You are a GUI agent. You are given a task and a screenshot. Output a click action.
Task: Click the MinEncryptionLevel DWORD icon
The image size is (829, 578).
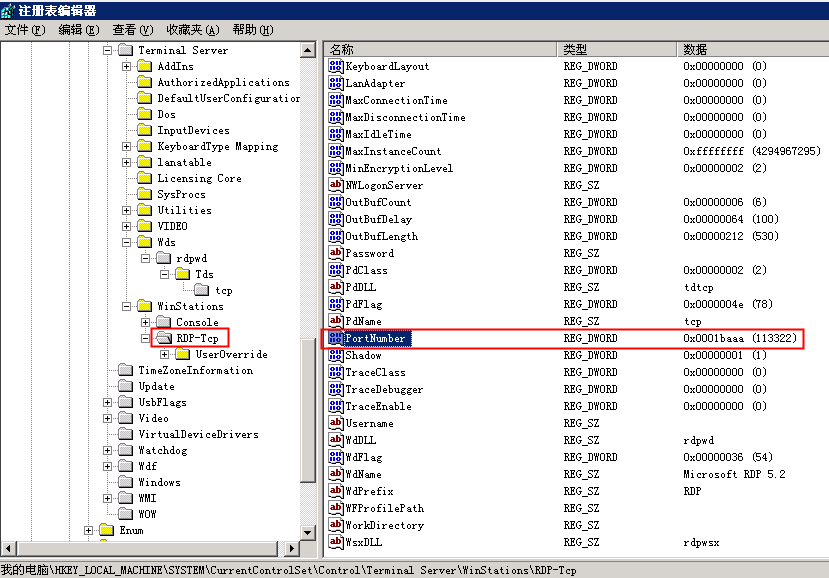click(336, 168)
